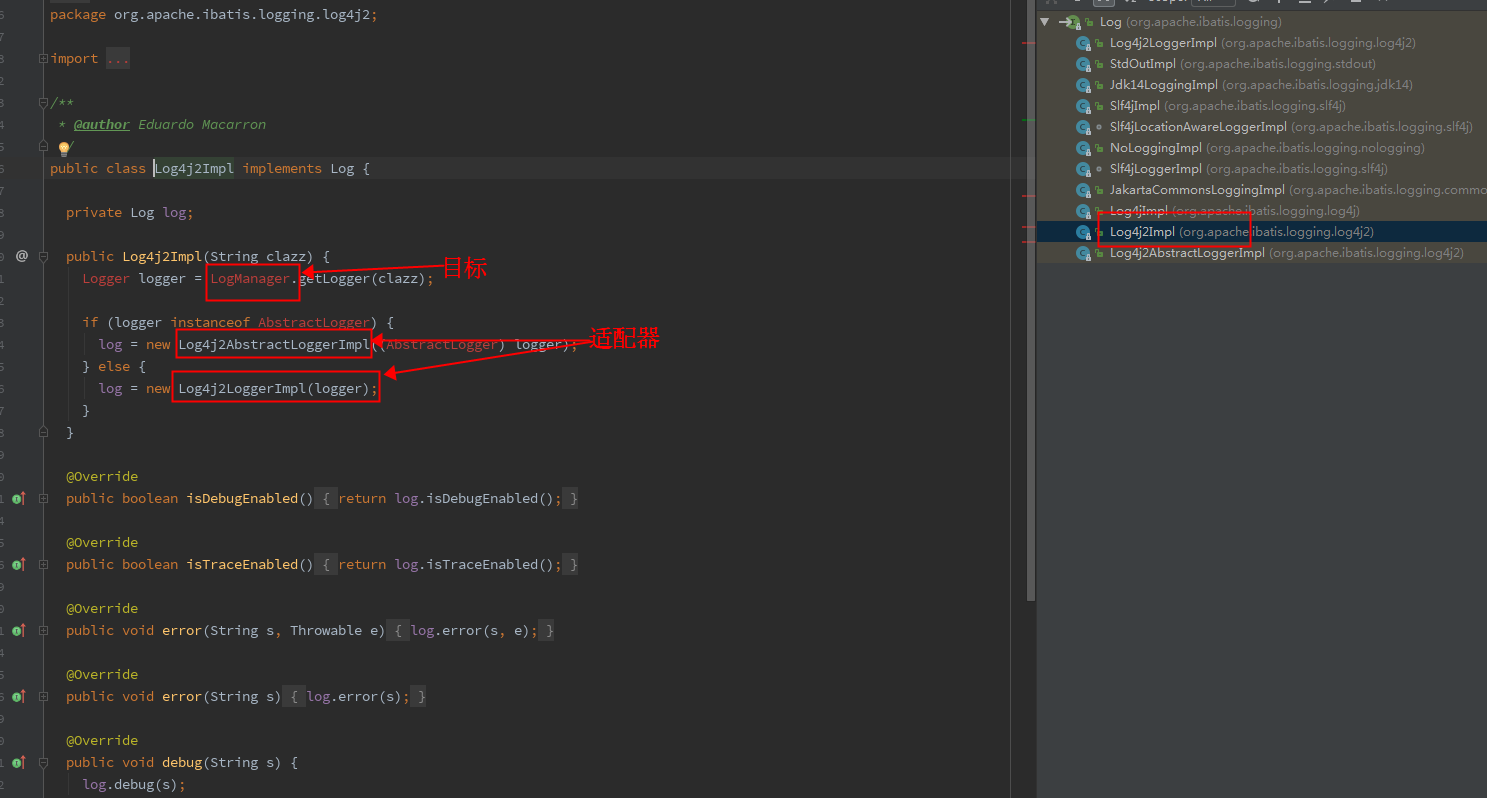Image resolution: width=1487 pixels, height=798 pixels.
Task: Select Slf4jLocationAwareLoggerImpl in the hierarchy
Action: click(x=1196, y=126)
